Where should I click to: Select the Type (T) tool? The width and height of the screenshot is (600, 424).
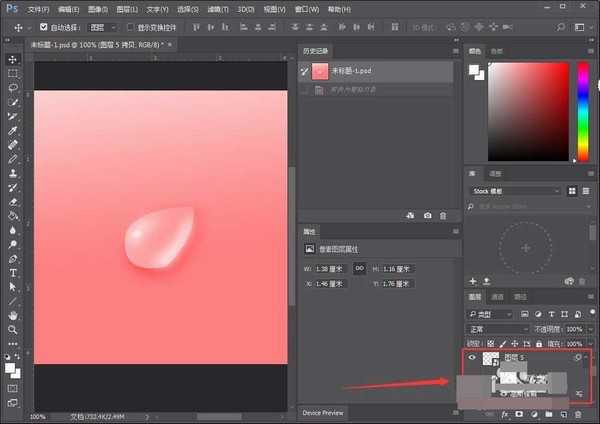coord(13,272)
